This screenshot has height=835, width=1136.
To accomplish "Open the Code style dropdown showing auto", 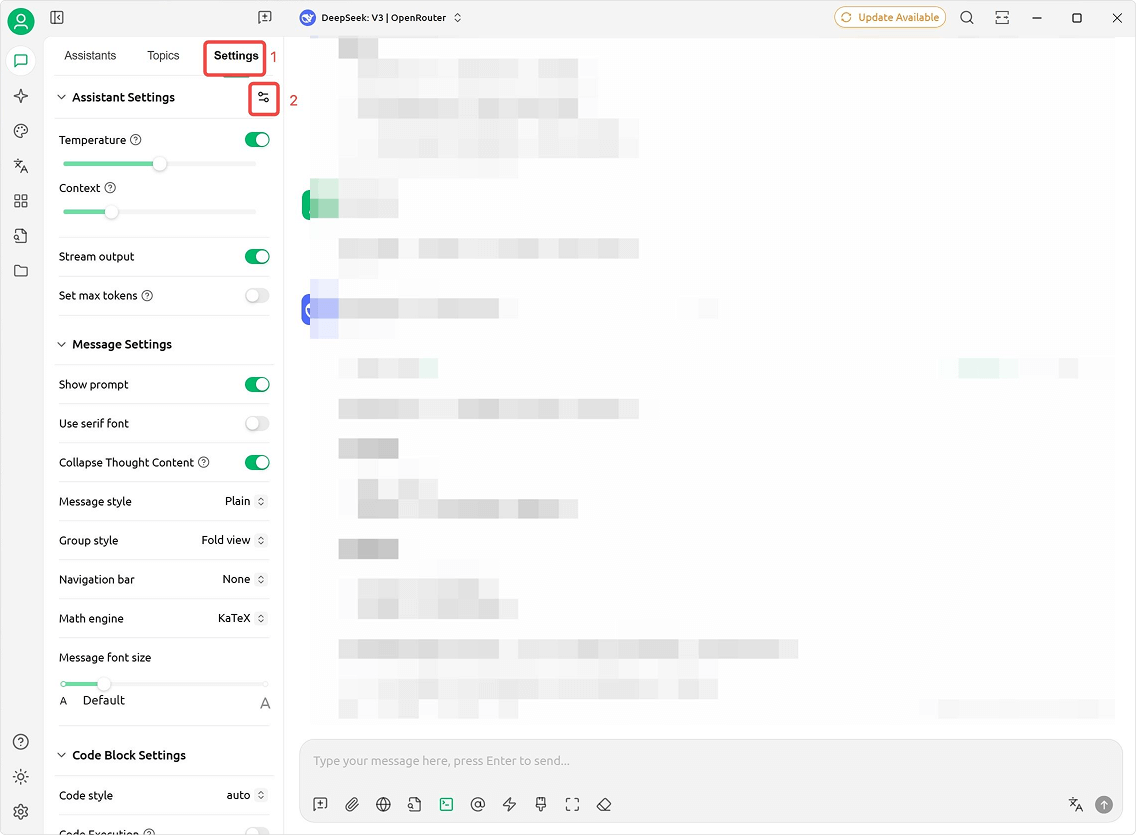I will pos(246,795).
